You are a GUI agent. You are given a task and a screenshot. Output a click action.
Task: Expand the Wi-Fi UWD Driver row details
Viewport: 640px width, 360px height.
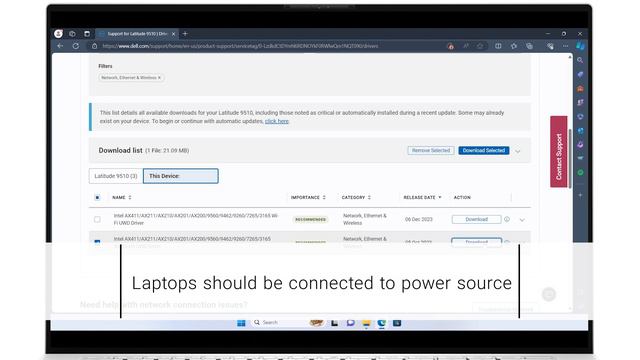tap(522, 220)
